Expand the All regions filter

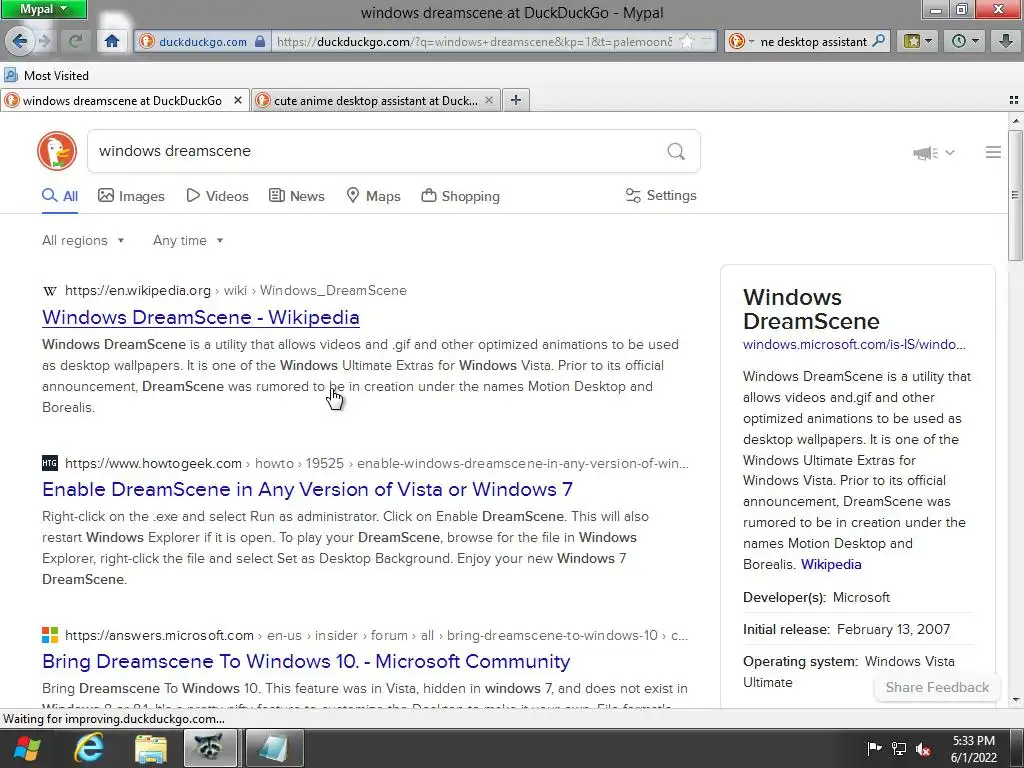[83, 240]
